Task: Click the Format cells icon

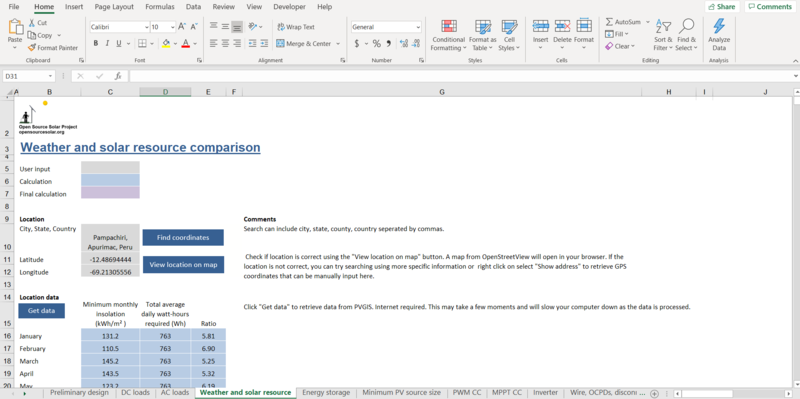Action: (x=584, y=27)
